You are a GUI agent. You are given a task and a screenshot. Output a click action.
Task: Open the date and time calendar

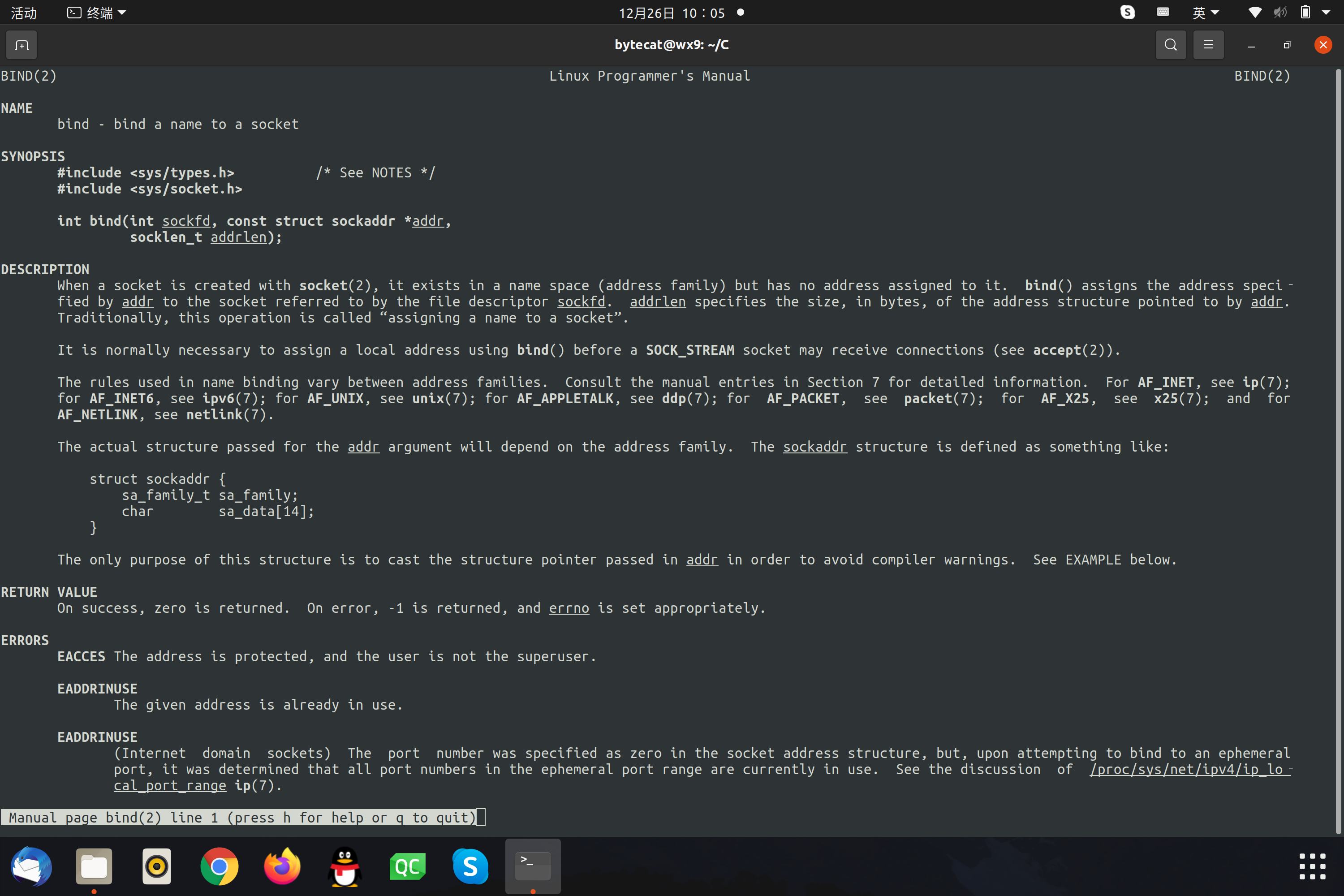pos(672,13)
